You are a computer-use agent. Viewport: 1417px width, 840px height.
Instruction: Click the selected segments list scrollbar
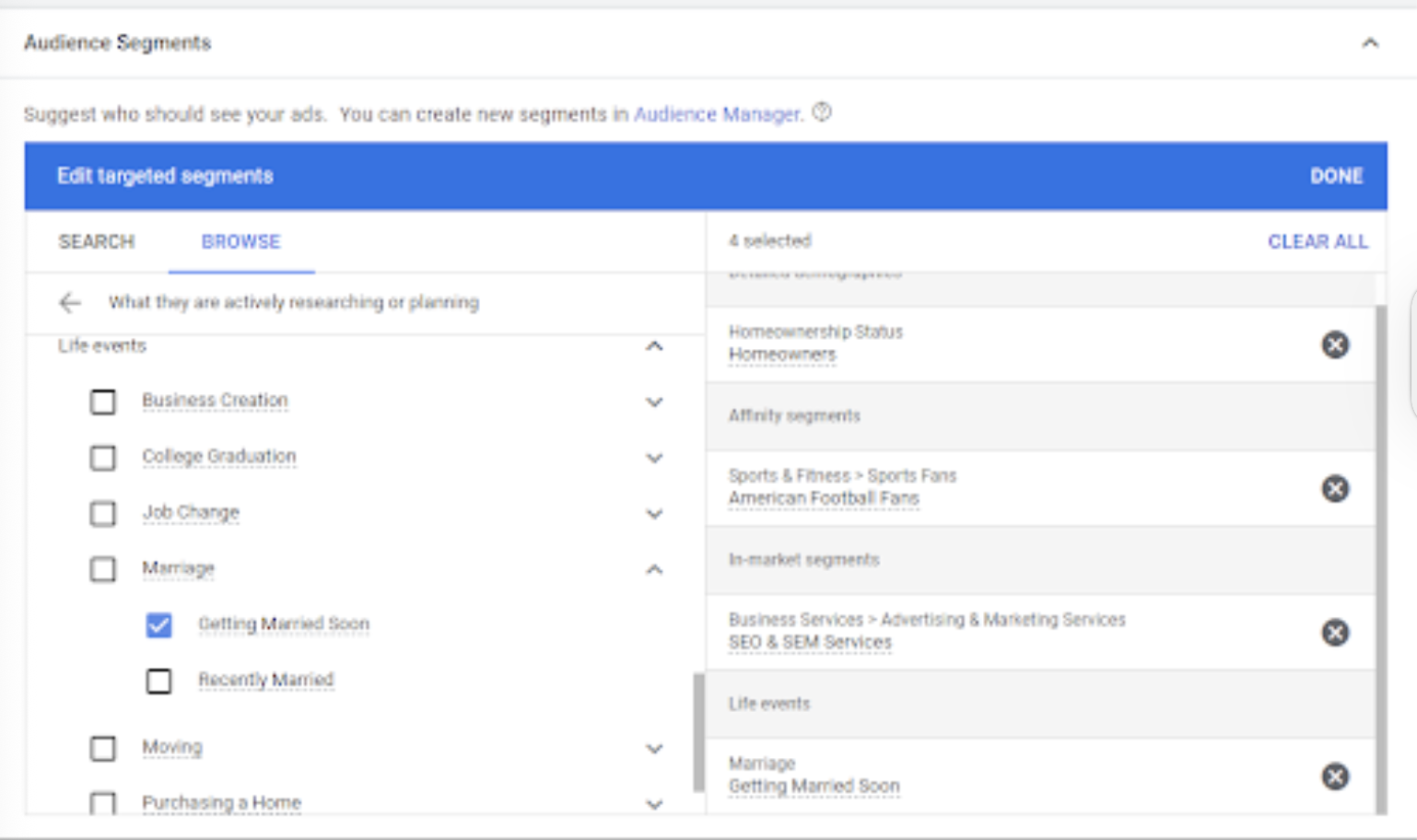[x=1380, y=553]
